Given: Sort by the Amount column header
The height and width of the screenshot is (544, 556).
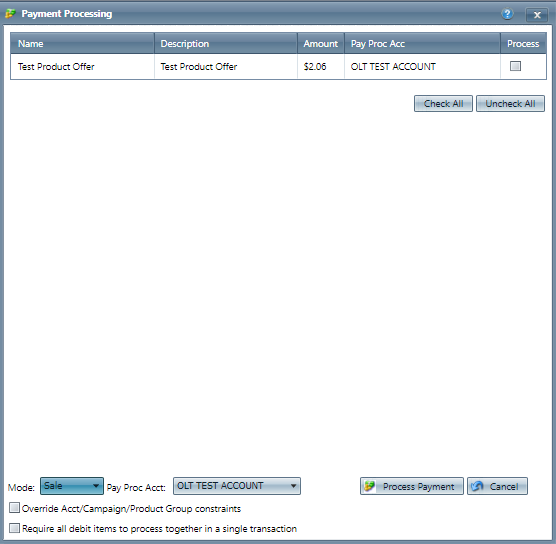Looking at the screenshot, I should (321, 43).
